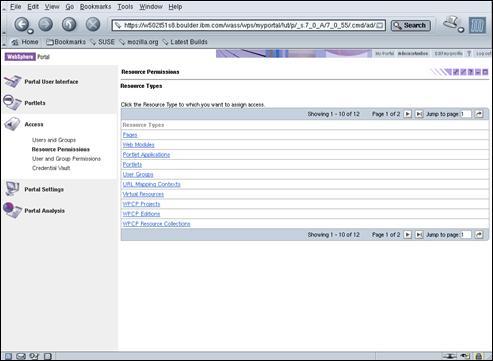
Task: Click the bottom Jump to page input field
Action: coord(466,235)
